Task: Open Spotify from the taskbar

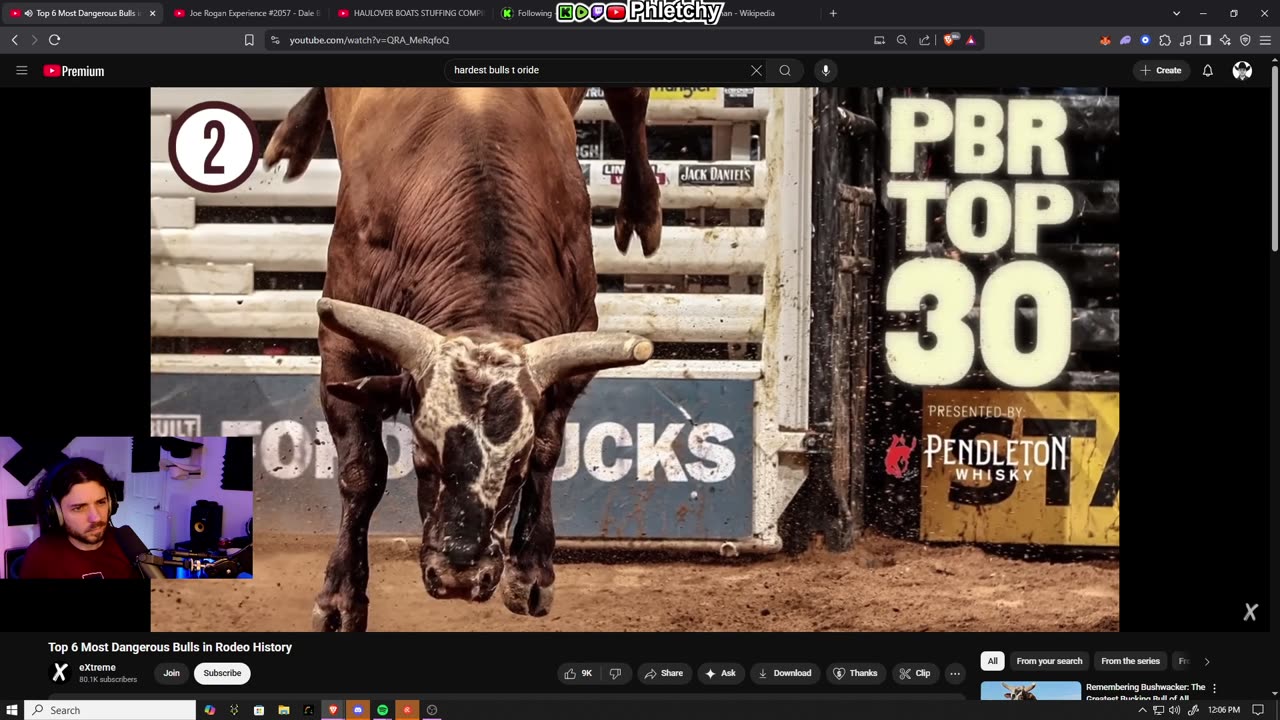Action: pyautogui.click(x=382, y=710)
